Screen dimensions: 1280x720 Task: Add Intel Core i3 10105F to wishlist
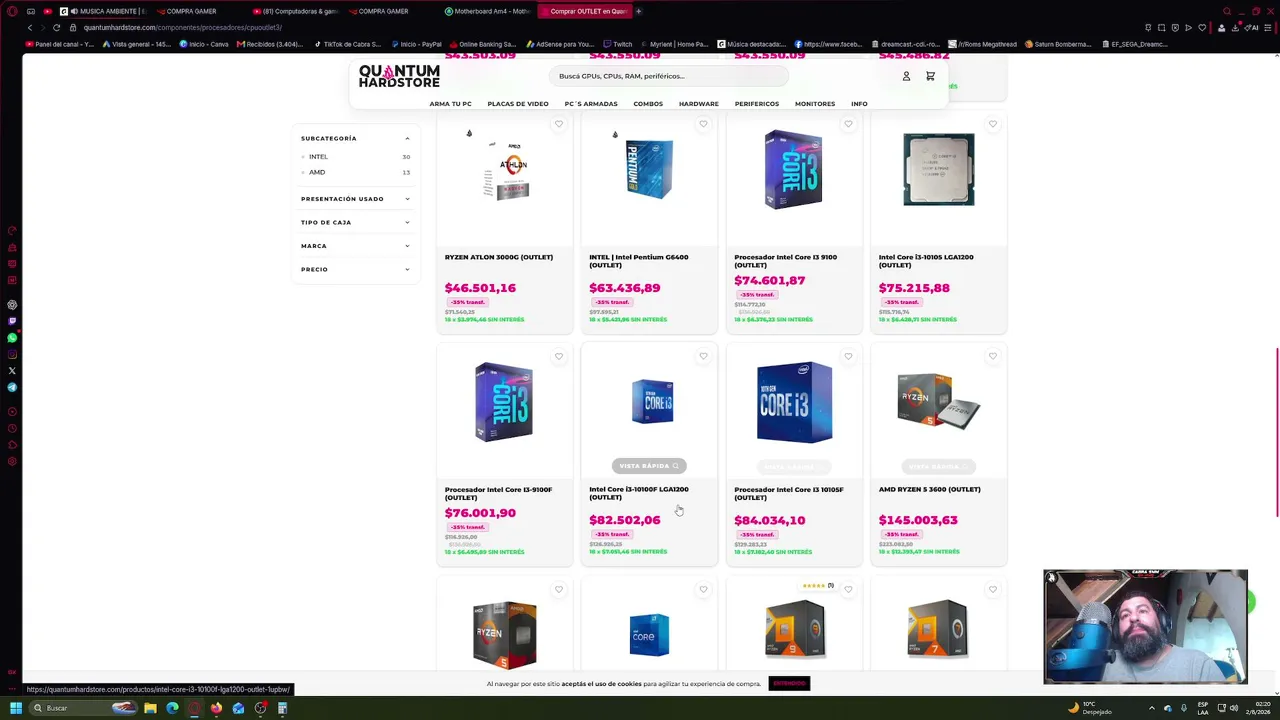point(848,356)
